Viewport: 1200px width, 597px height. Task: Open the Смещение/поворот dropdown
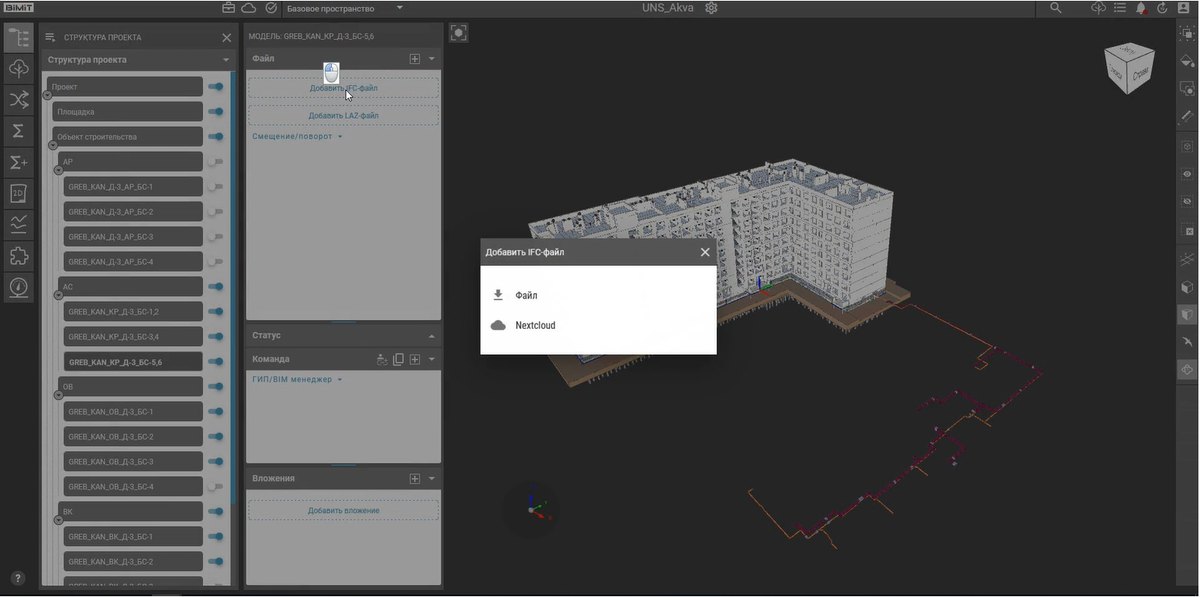coord(297,136)
